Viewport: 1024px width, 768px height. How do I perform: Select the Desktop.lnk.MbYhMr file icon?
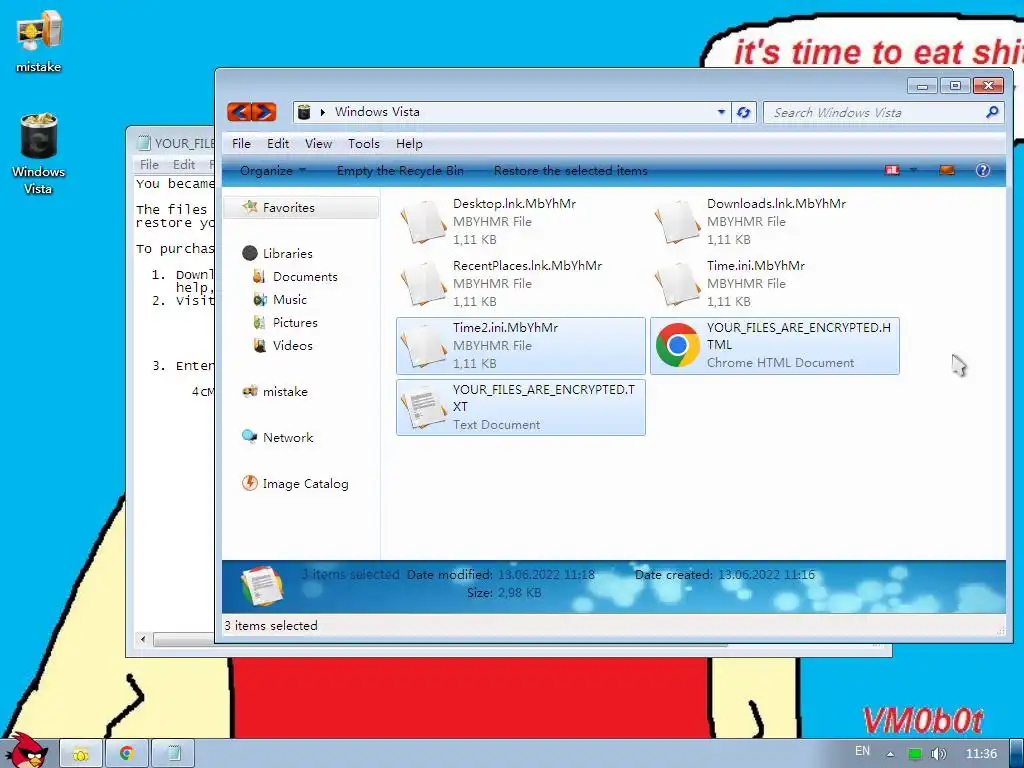(423, 222)
